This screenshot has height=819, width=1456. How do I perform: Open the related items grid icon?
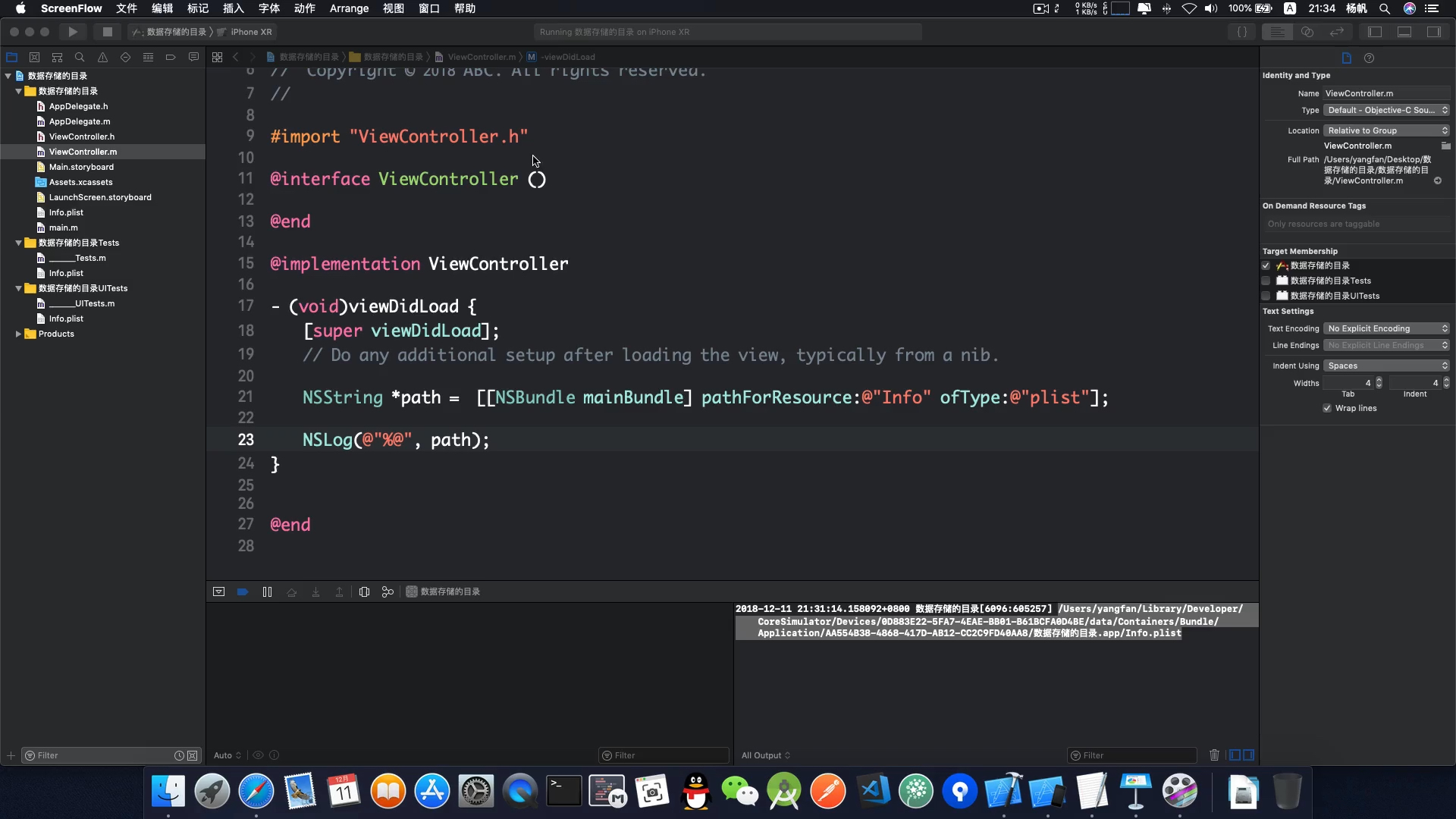(x=217, y=57)
